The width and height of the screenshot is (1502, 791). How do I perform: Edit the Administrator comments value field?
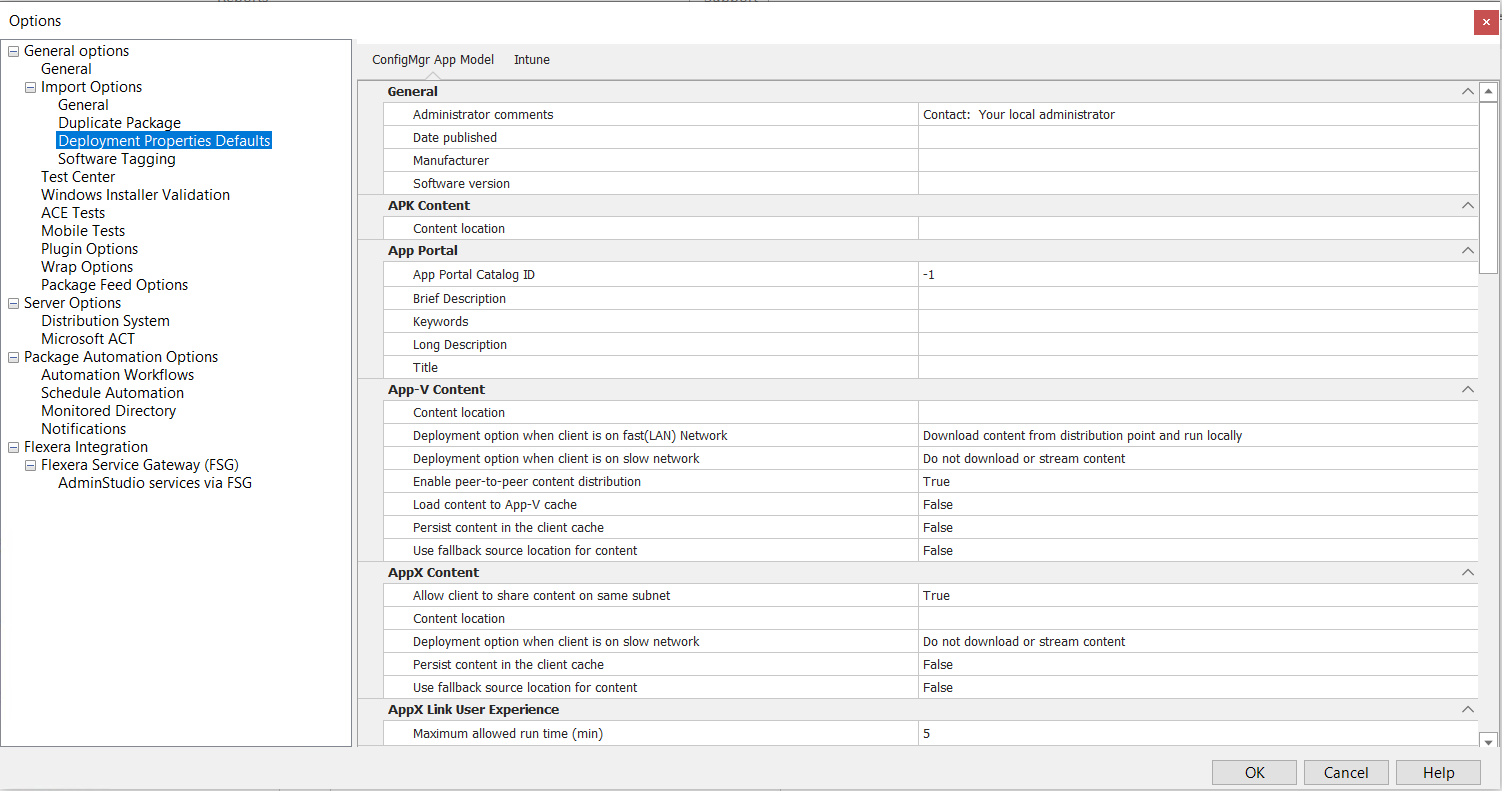[x=1100, y=114]
